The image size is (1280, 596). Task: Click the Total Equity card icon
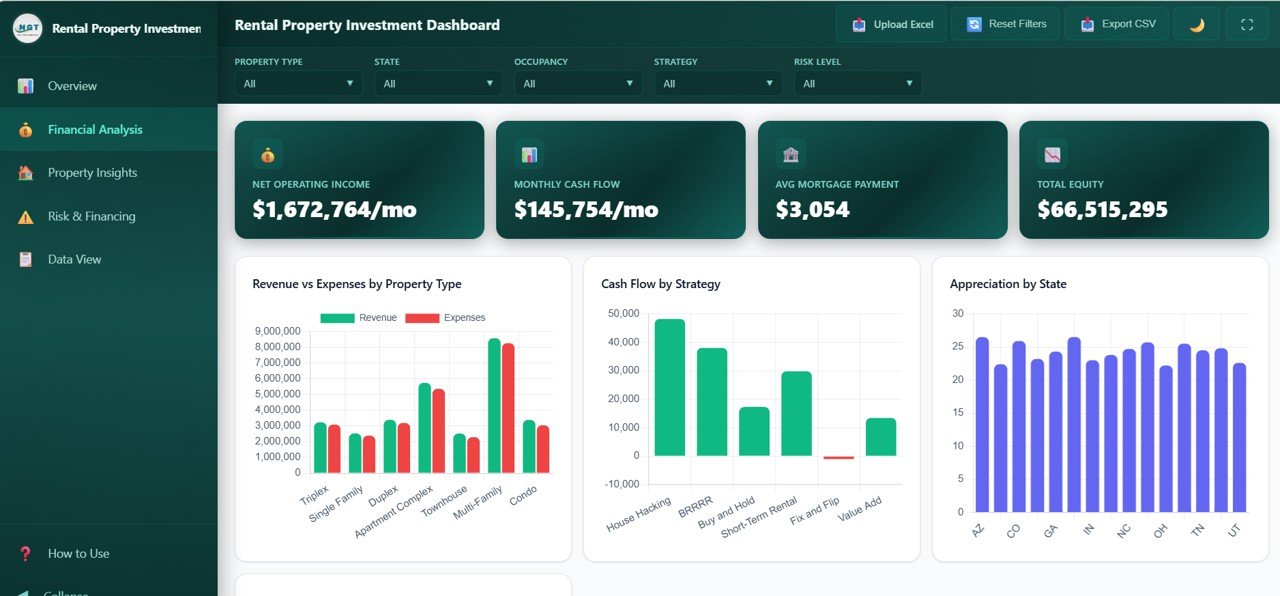[x=1053, y=154]
